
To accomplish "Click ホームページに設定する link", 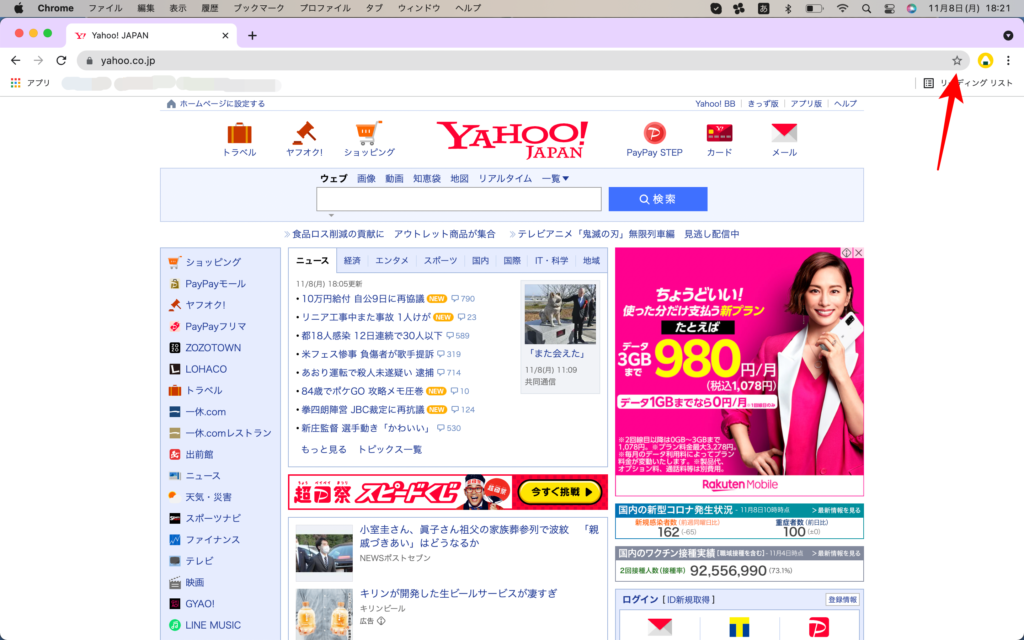I will click(x=222, y=104).
